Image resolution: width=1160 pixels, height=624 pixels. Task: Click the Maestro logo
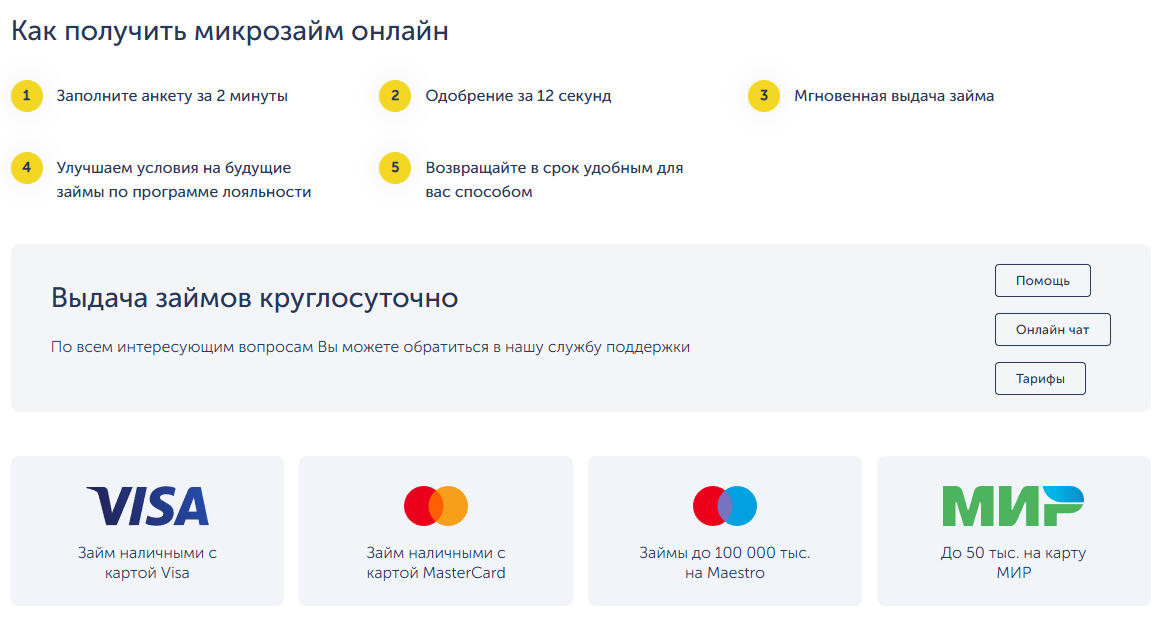click(725, 506)
